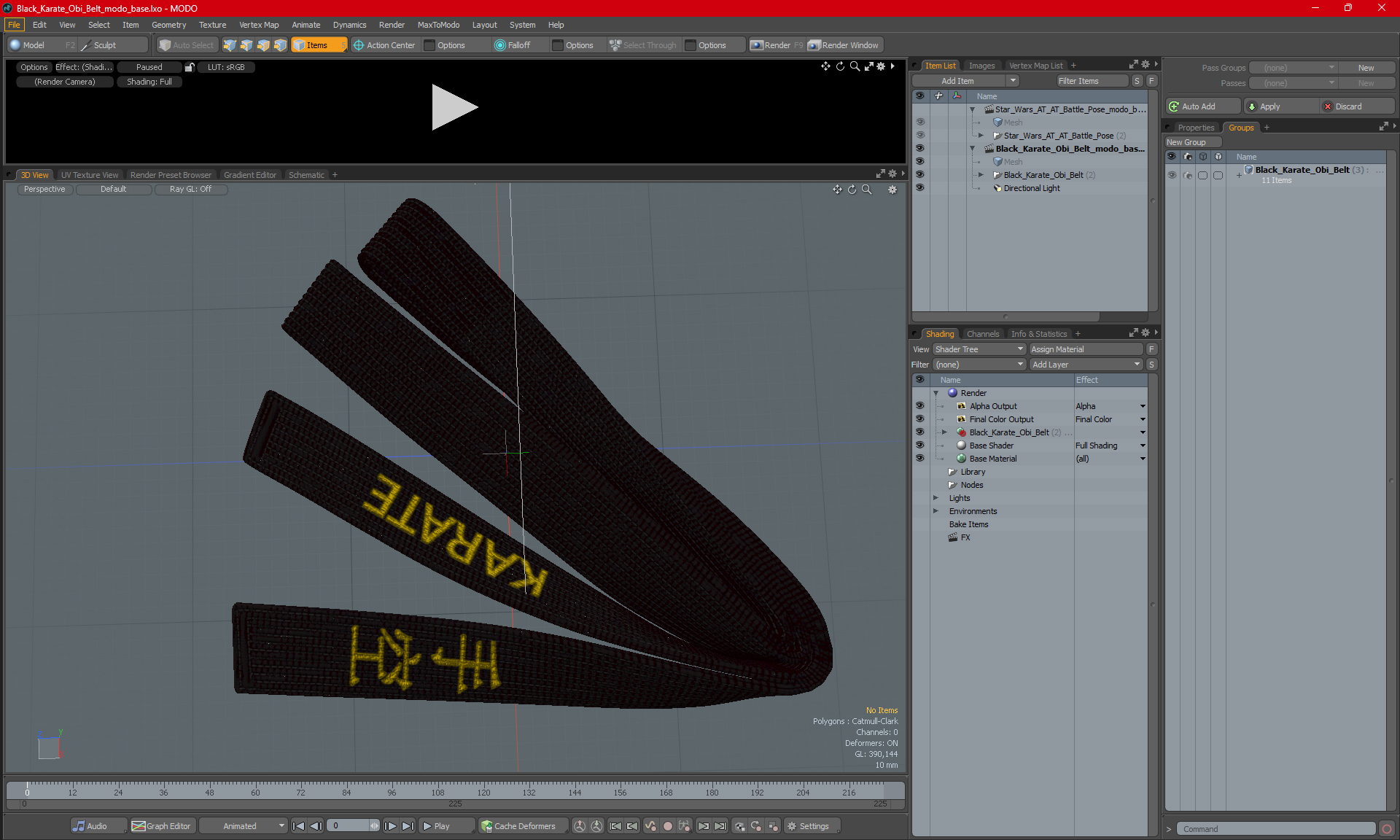This screenshot has height=840, width=1400.
Task: Toggle Star_Wars_AT_AT_Battle_Pose visibility eye
Action: click(920, 136)
